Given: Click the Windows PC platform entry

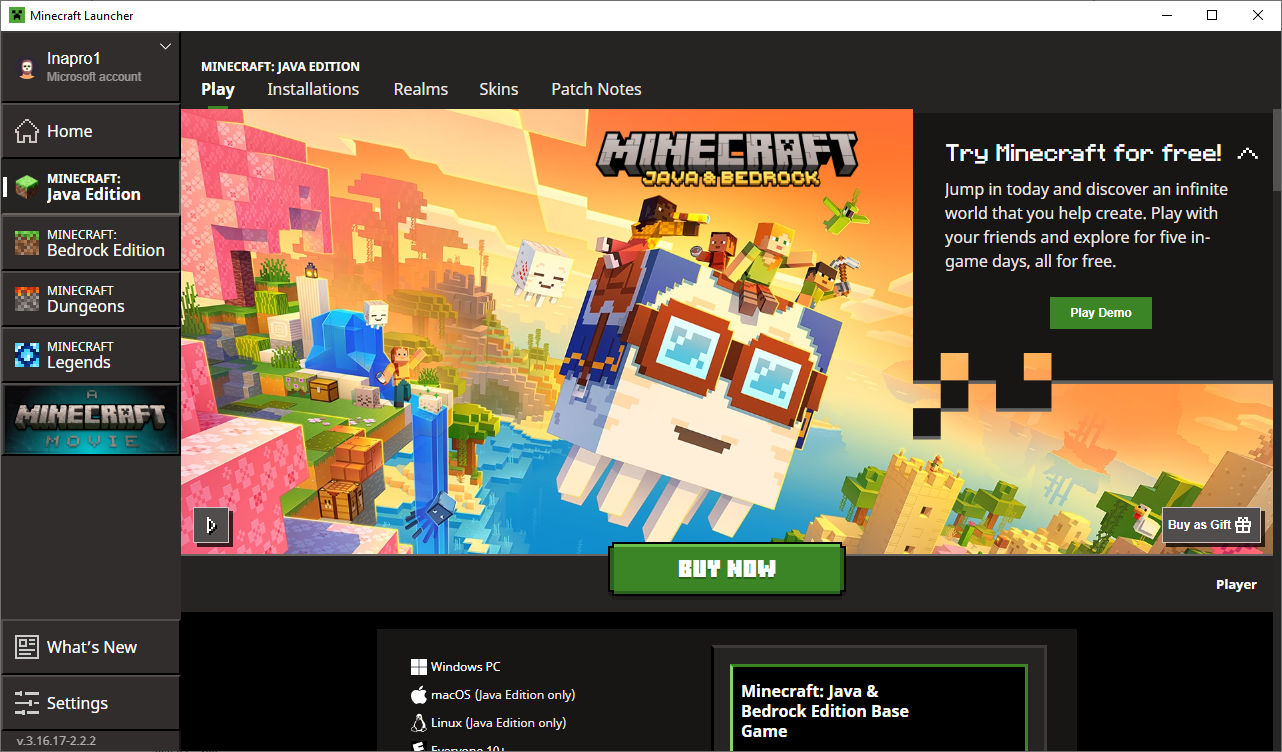Looking at the screenshot, I should coord(455,667).
